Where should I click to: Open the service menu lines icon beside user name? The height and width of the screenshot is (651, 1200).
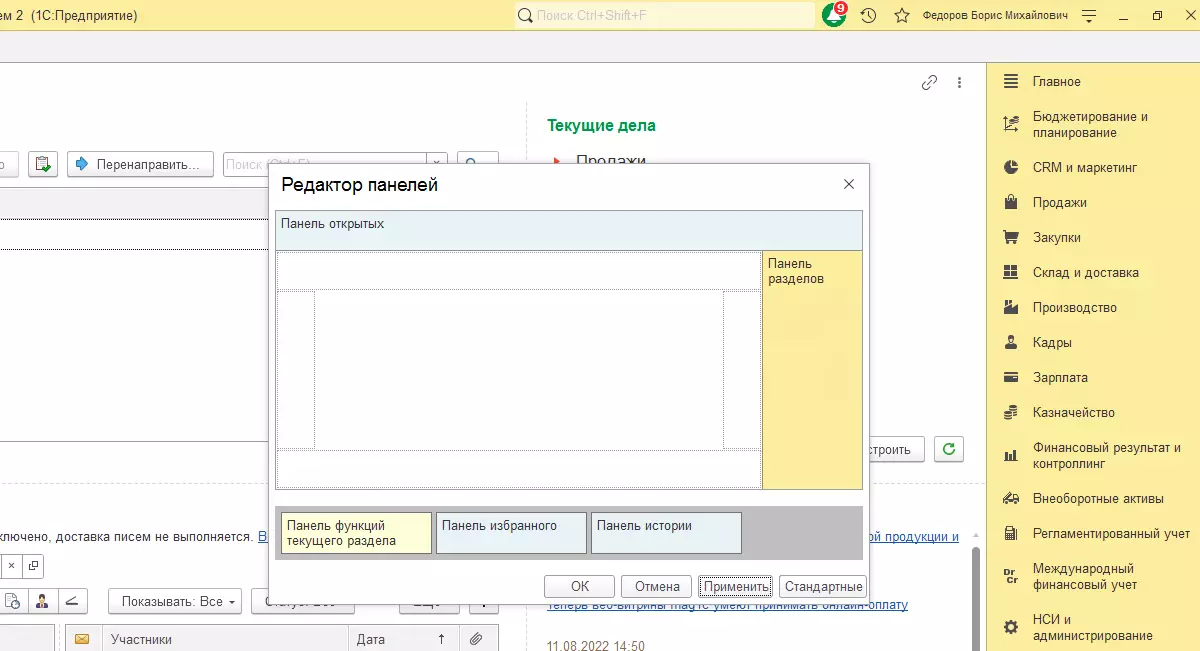click(x=1090, y=16)
